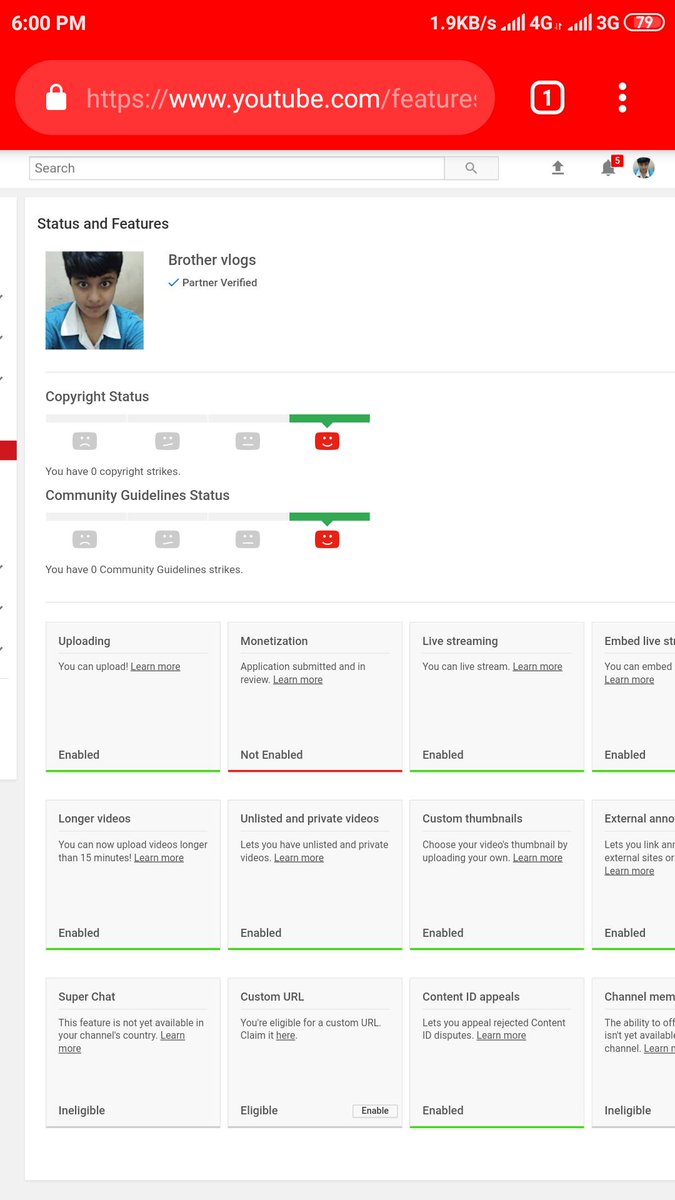Click Learn more in Longer videos card
This screenshot has width=675, height=1200.
159,858
